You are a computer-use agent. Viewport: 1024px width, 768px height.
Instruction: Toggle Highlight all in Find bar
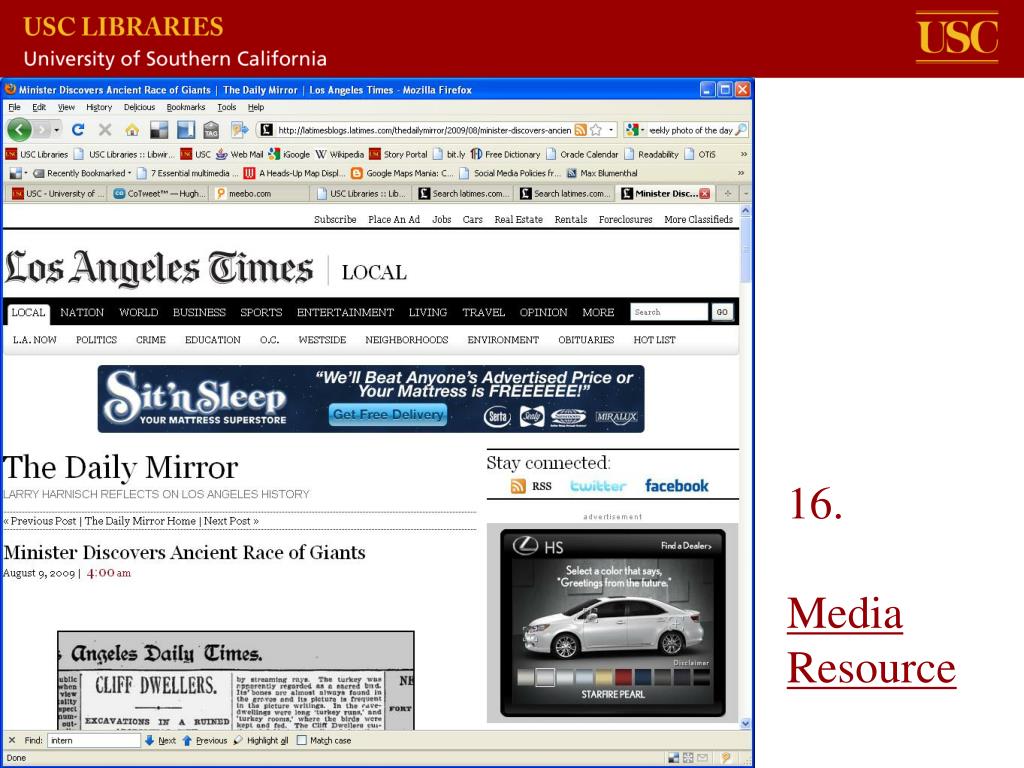pos(261,740)
